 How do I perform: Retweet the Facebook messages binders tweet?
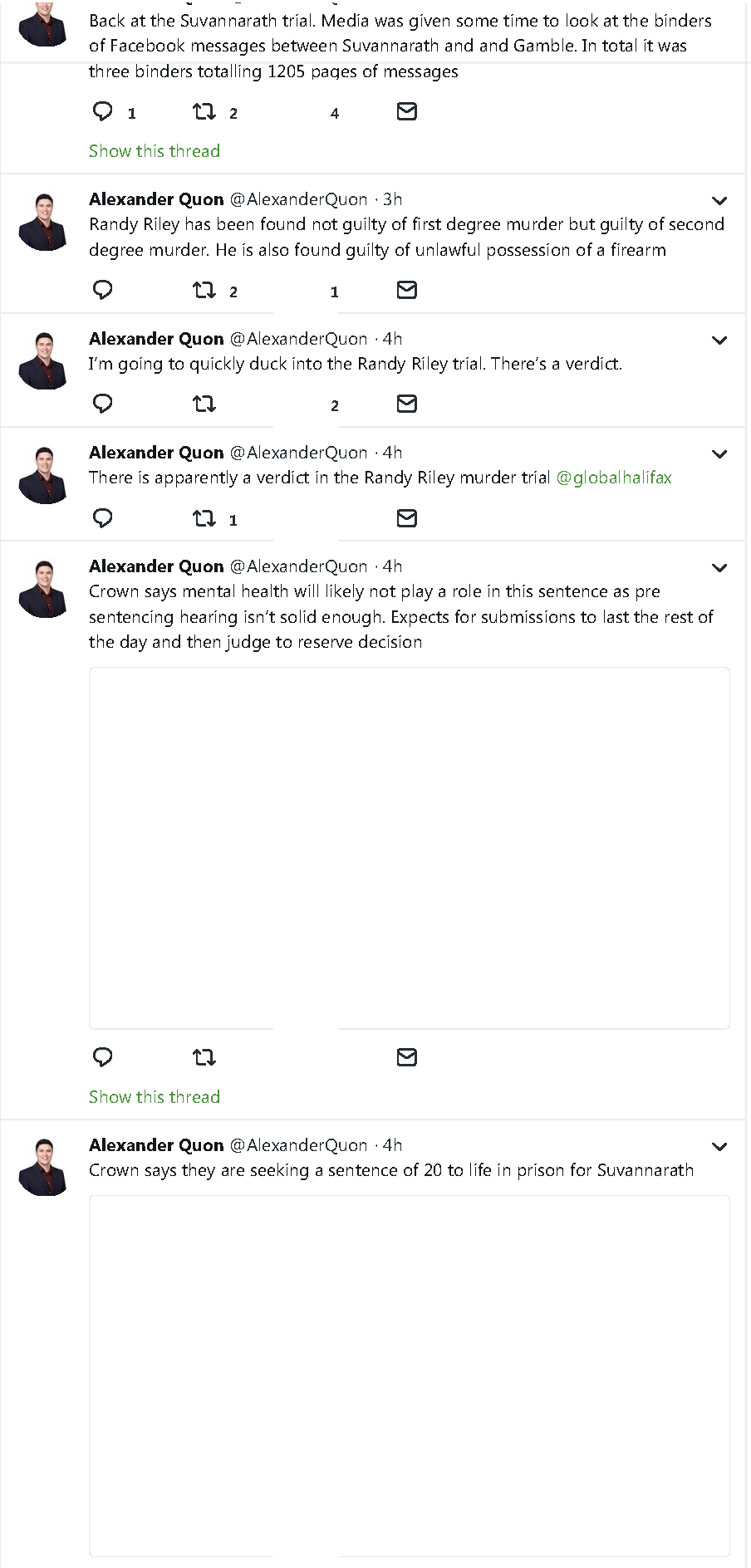(204, 111)
